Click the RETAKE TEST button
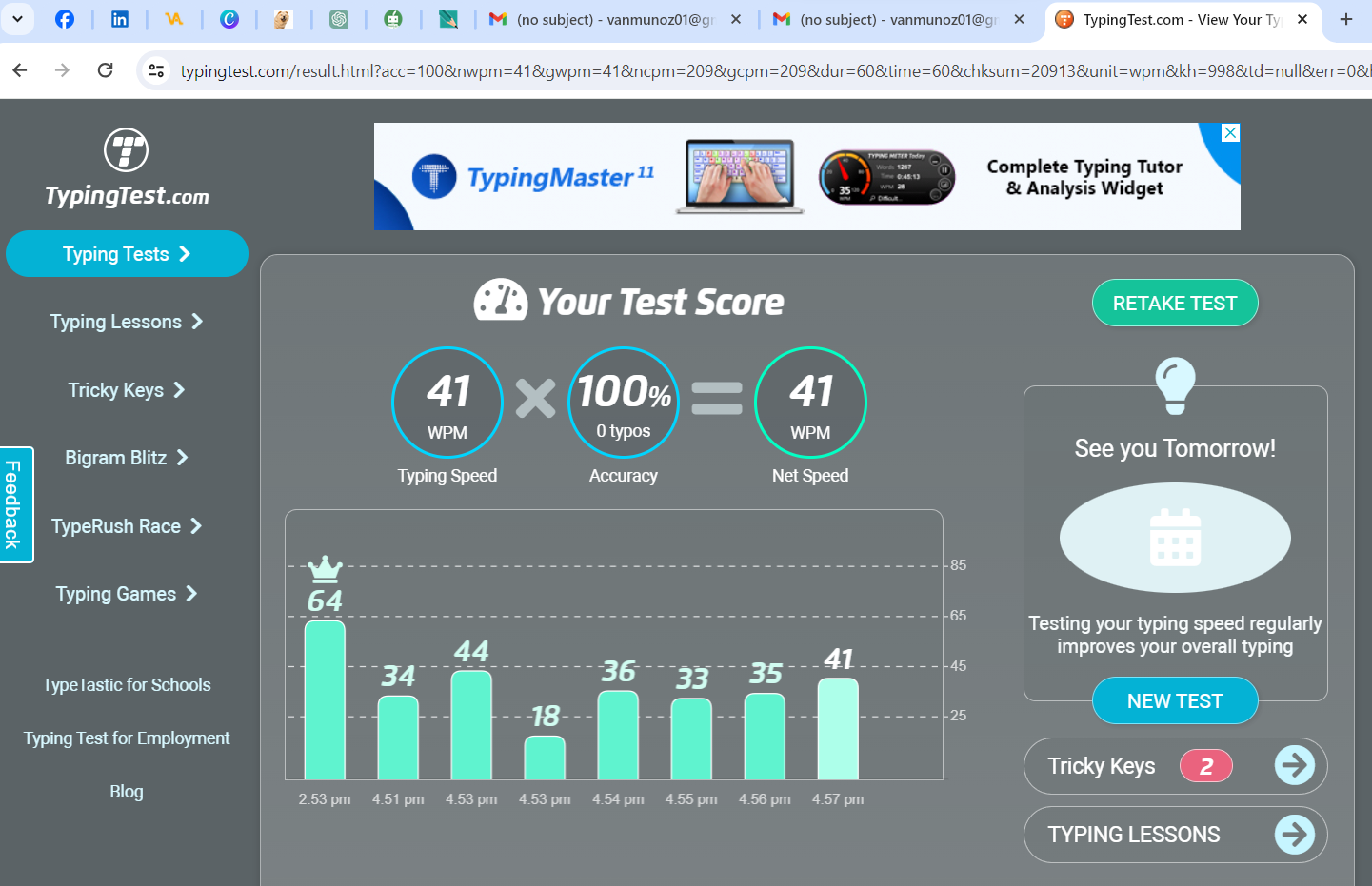 tap(1175, 303)
